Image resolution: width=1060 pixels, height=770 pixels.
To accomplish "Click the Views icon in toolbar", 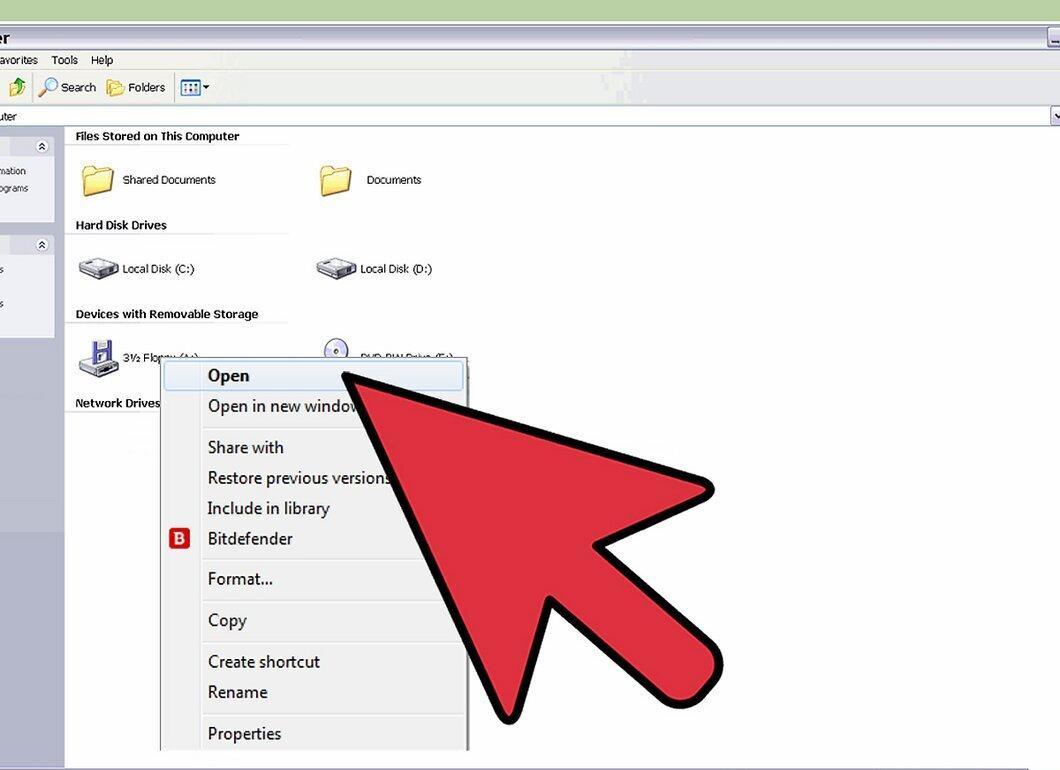I will pyautogui.click(x=191, y=87).
